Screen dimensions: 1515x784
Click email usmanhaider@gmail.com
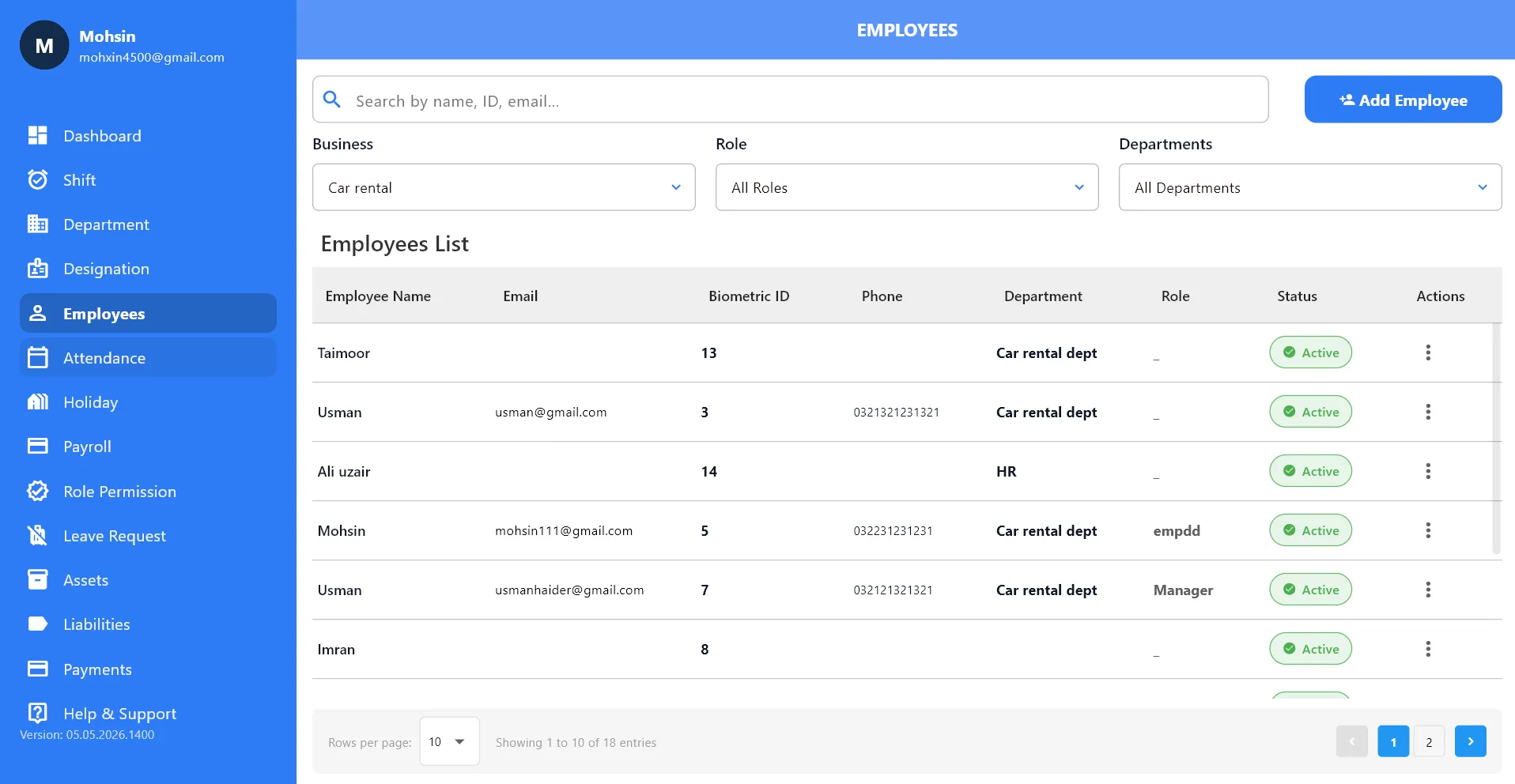pos(569,590)
